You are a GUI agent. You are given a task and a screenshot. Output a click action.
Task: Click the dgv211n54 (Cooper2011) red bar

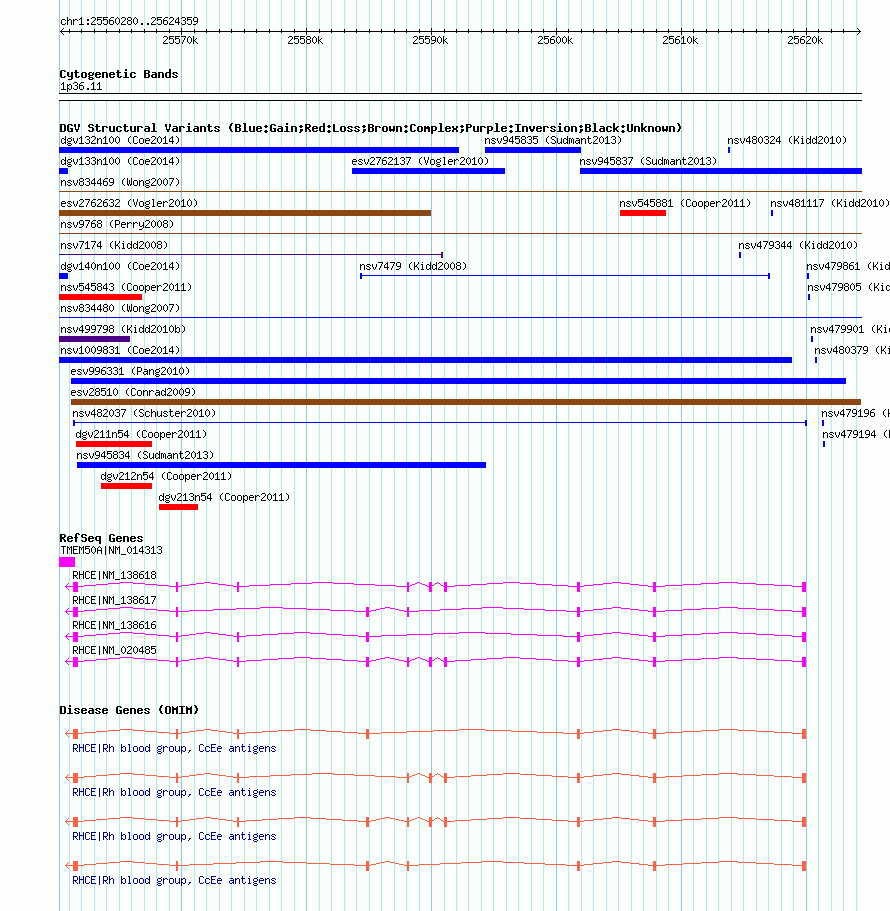tap(114, 444)
